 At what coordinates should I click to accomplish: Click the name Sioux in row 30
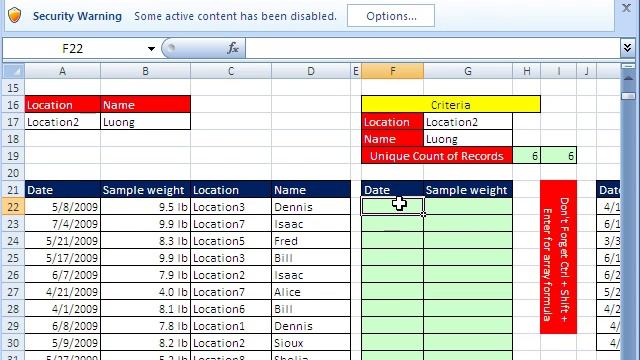[x=311, y=343]
